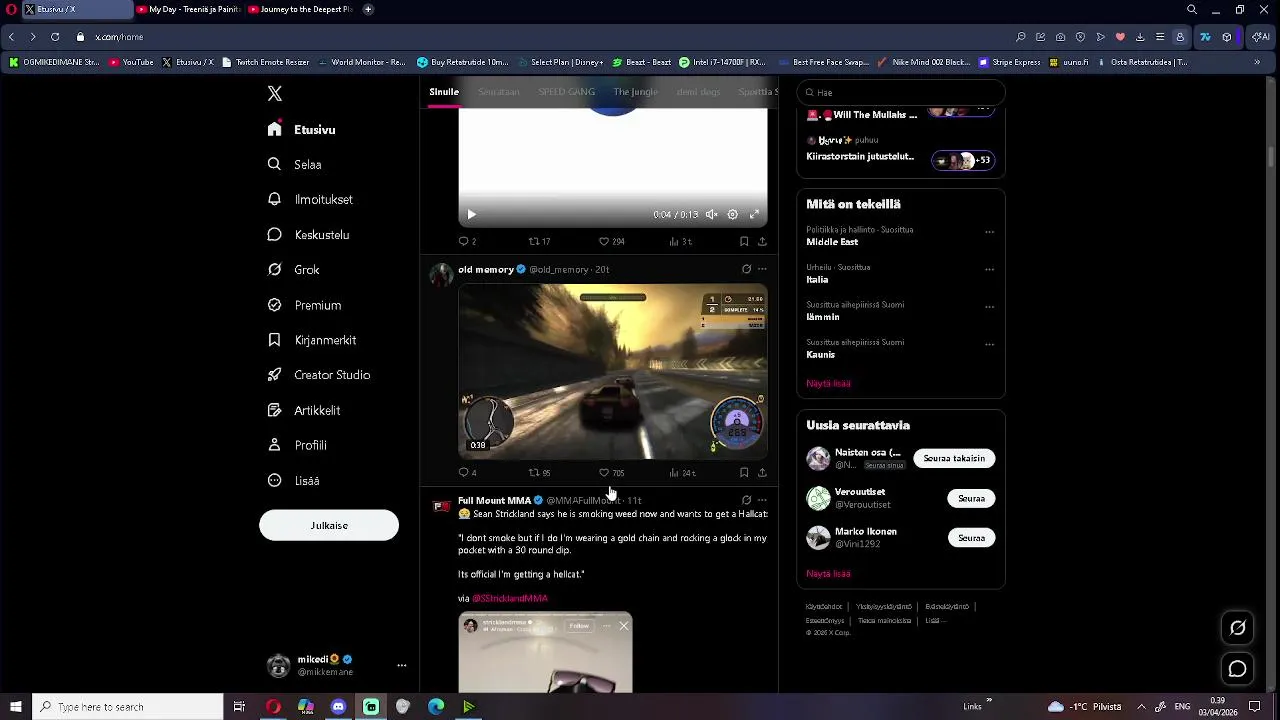This screenshot has width=1280, height=720.
Task: Open Etusivu home in the sidebar
Action: click(x=301, y=130)
